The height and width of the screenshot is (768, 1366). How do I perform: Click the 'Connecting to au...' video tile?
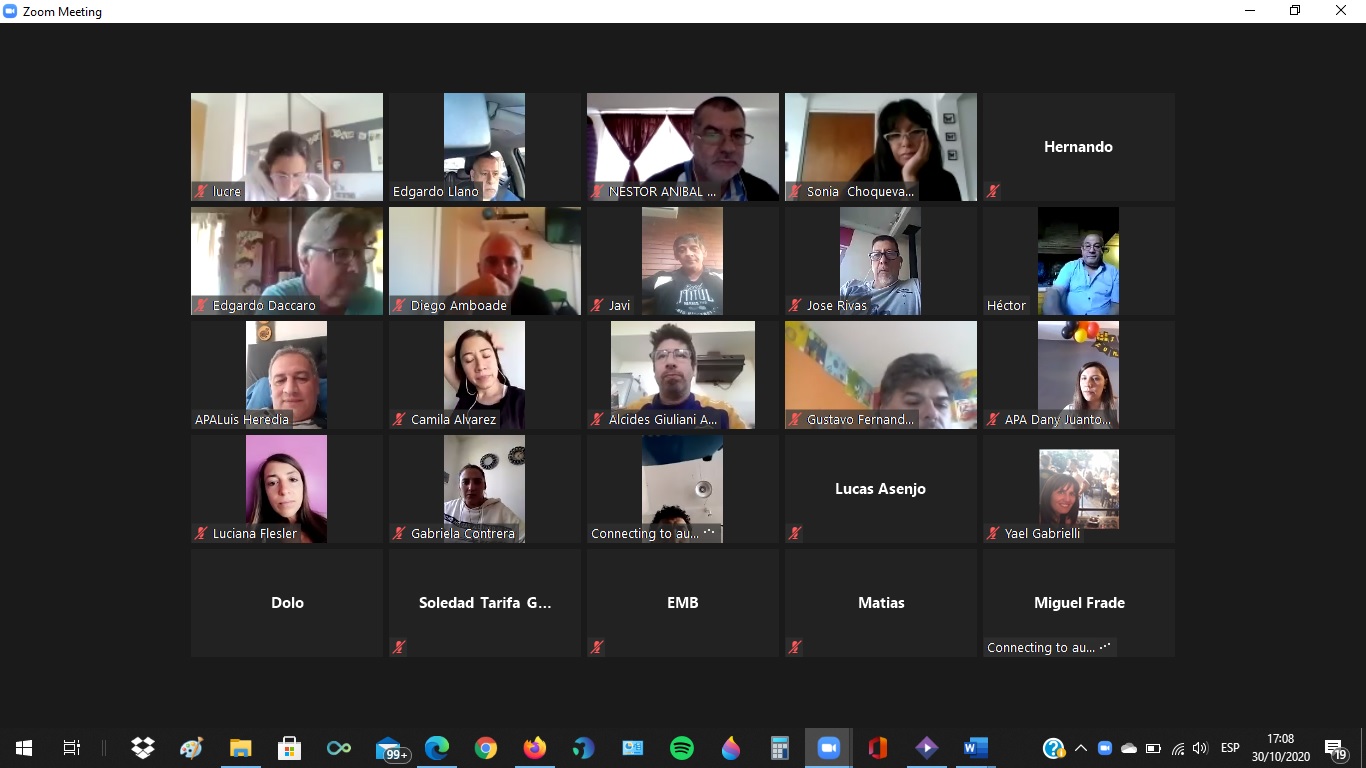[x=683, y=489]
